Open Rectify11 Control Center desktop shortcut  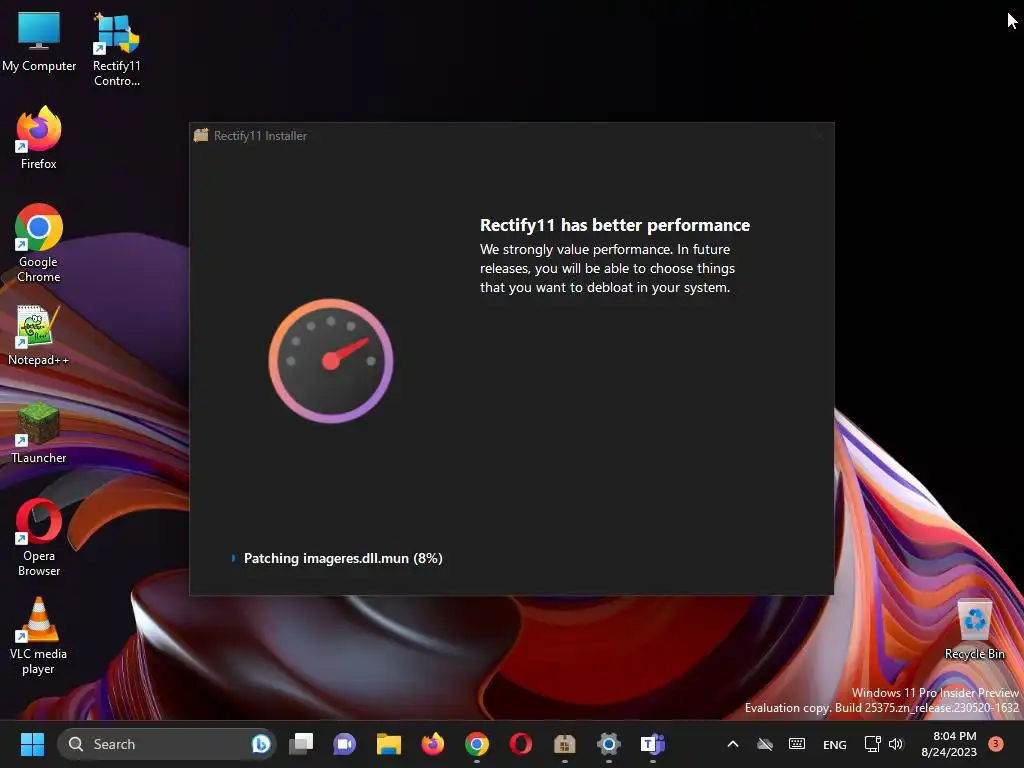(116, 49)
